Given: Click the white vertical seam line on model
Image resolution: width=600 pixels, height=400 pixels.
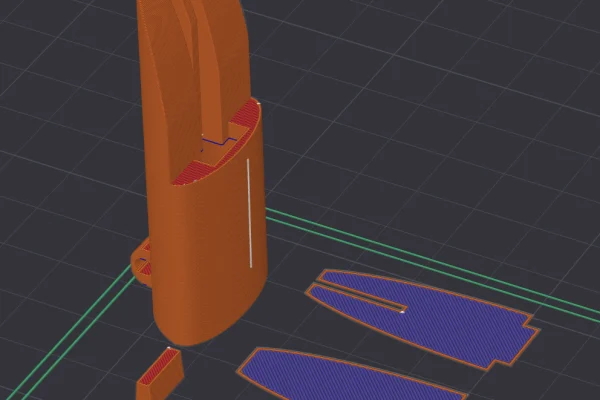Looking at the screenshot, I should (249, 213).
